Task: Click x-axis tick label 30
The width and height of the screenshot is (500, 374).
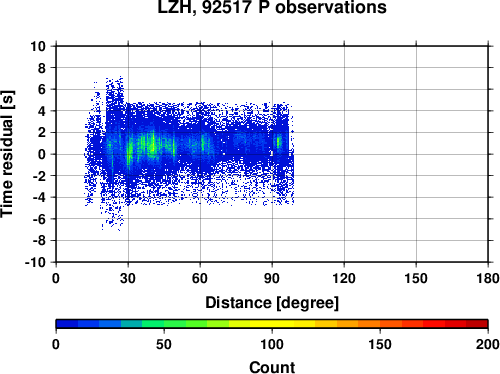Action: (x=128, y=278)
